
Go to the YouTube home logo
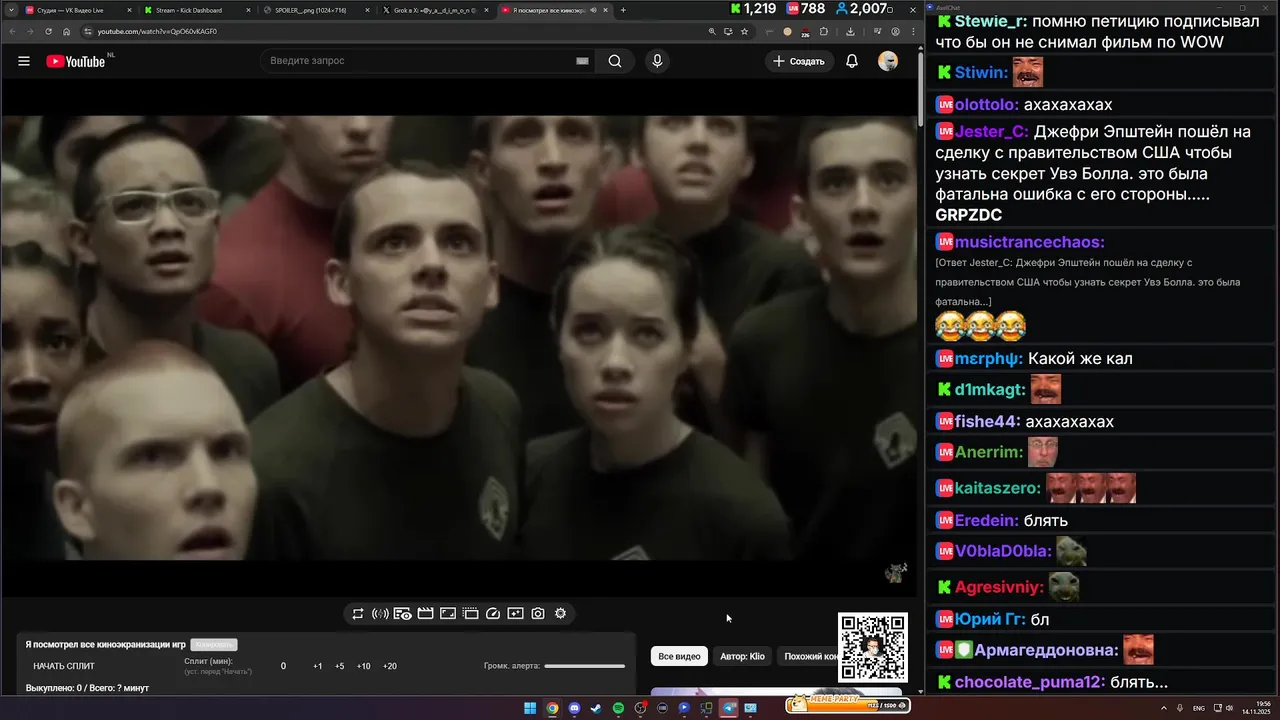[x=76, y=61]
